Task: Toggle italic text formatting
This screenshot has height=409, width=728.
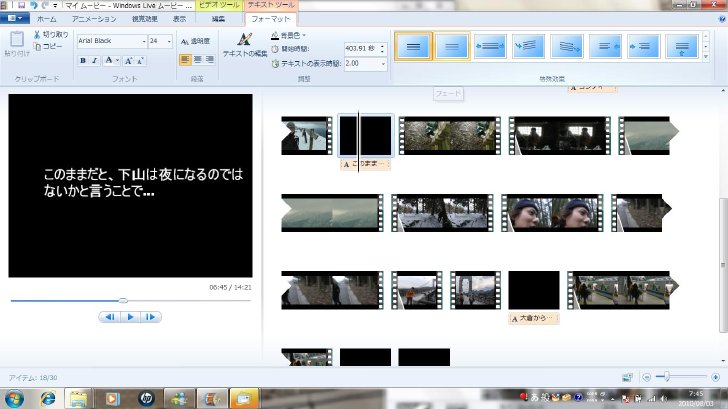Action: click(x=94, y=60)
